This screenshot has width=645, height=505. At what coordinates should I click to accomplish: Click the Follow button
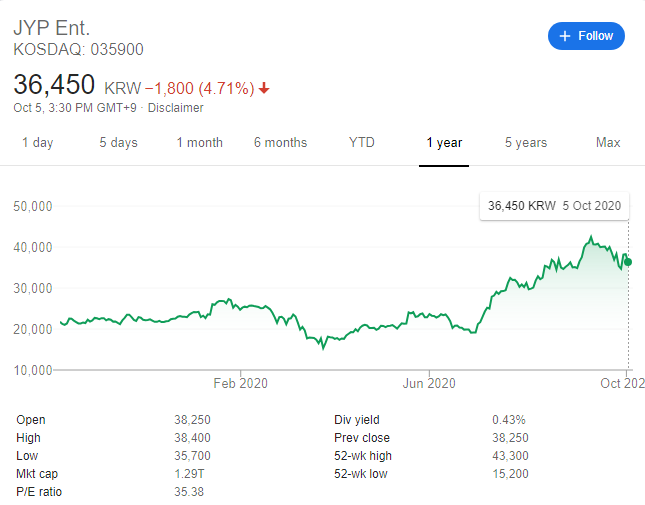point(586,36)
